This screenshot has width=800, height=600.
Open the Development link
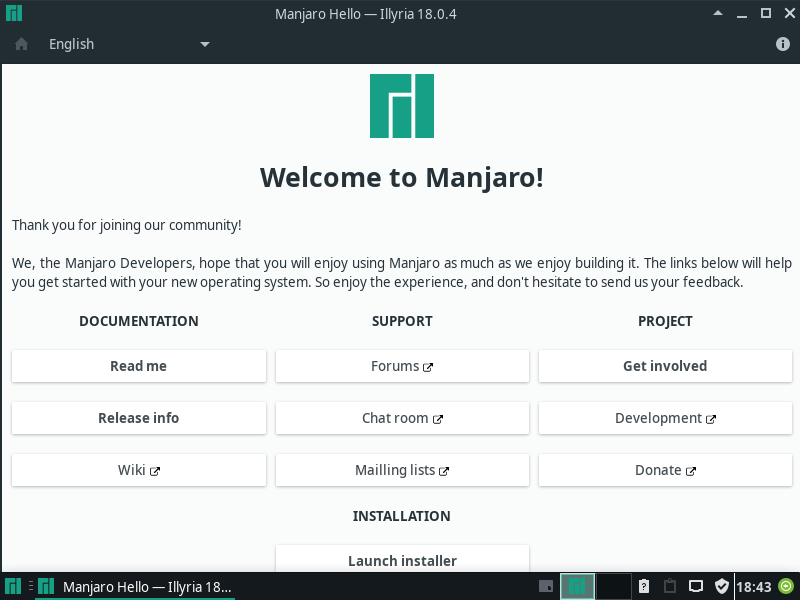coord(665,418)
